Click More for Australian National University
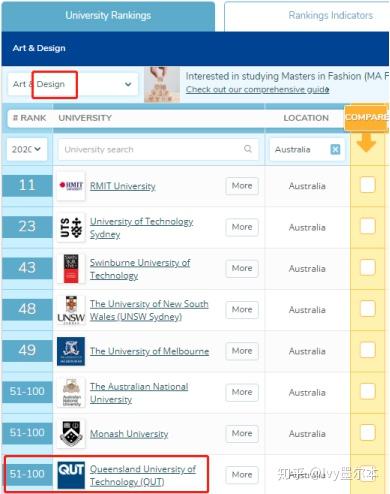This screenshot has height=494, width=390. click(x=242, y=392)
